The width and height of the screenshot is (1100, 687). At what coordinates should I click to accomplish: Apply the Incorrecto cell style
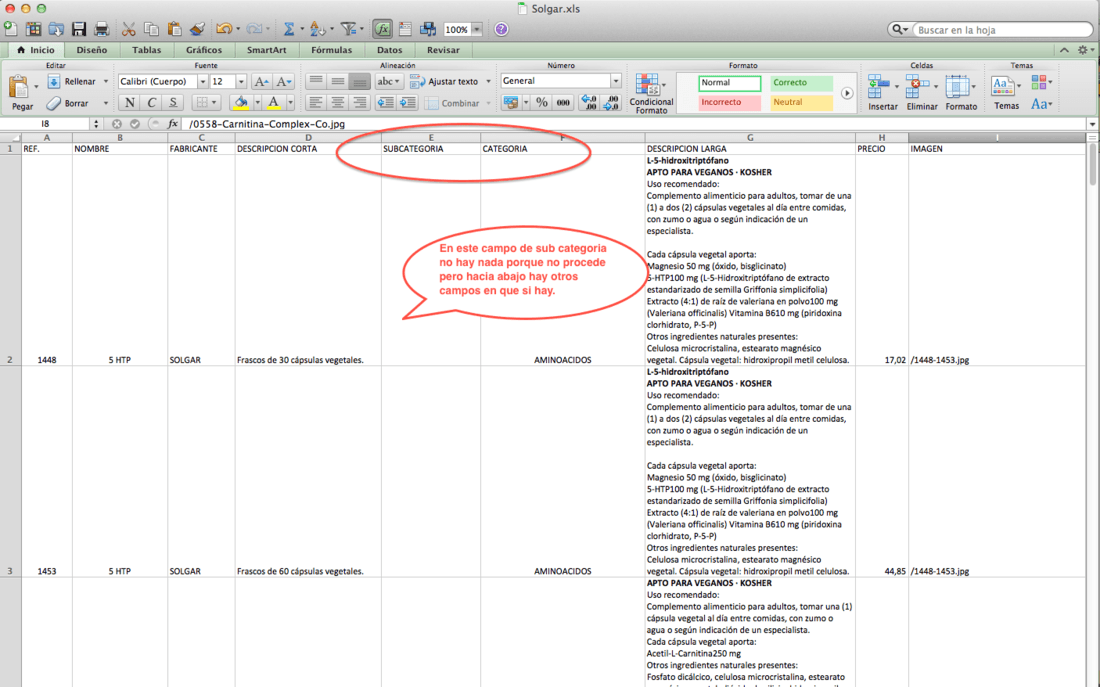tap(730, 102)
